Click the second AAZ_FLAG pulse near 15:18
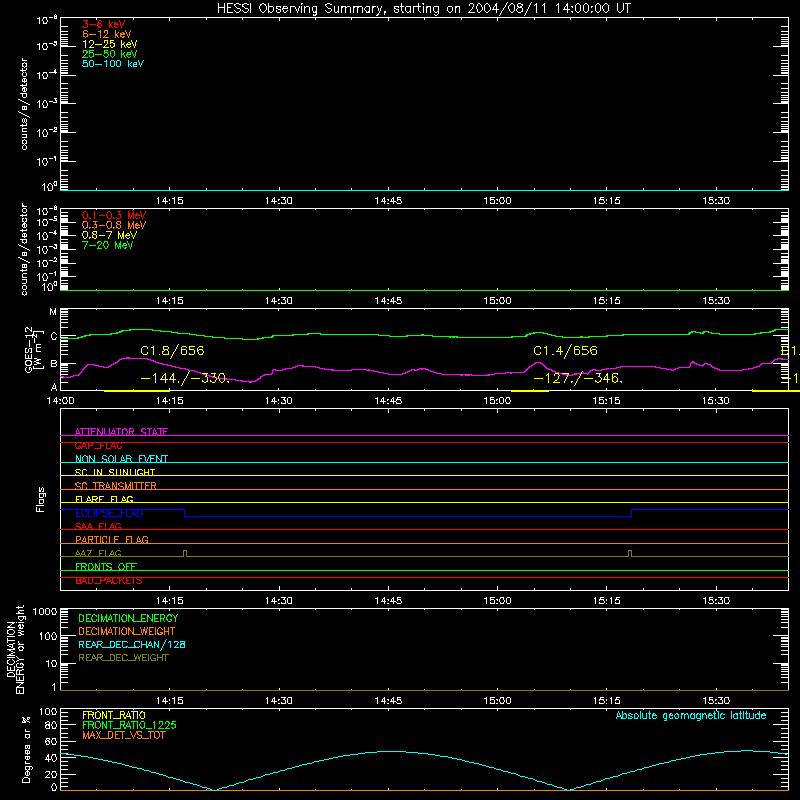 (631, 553)
